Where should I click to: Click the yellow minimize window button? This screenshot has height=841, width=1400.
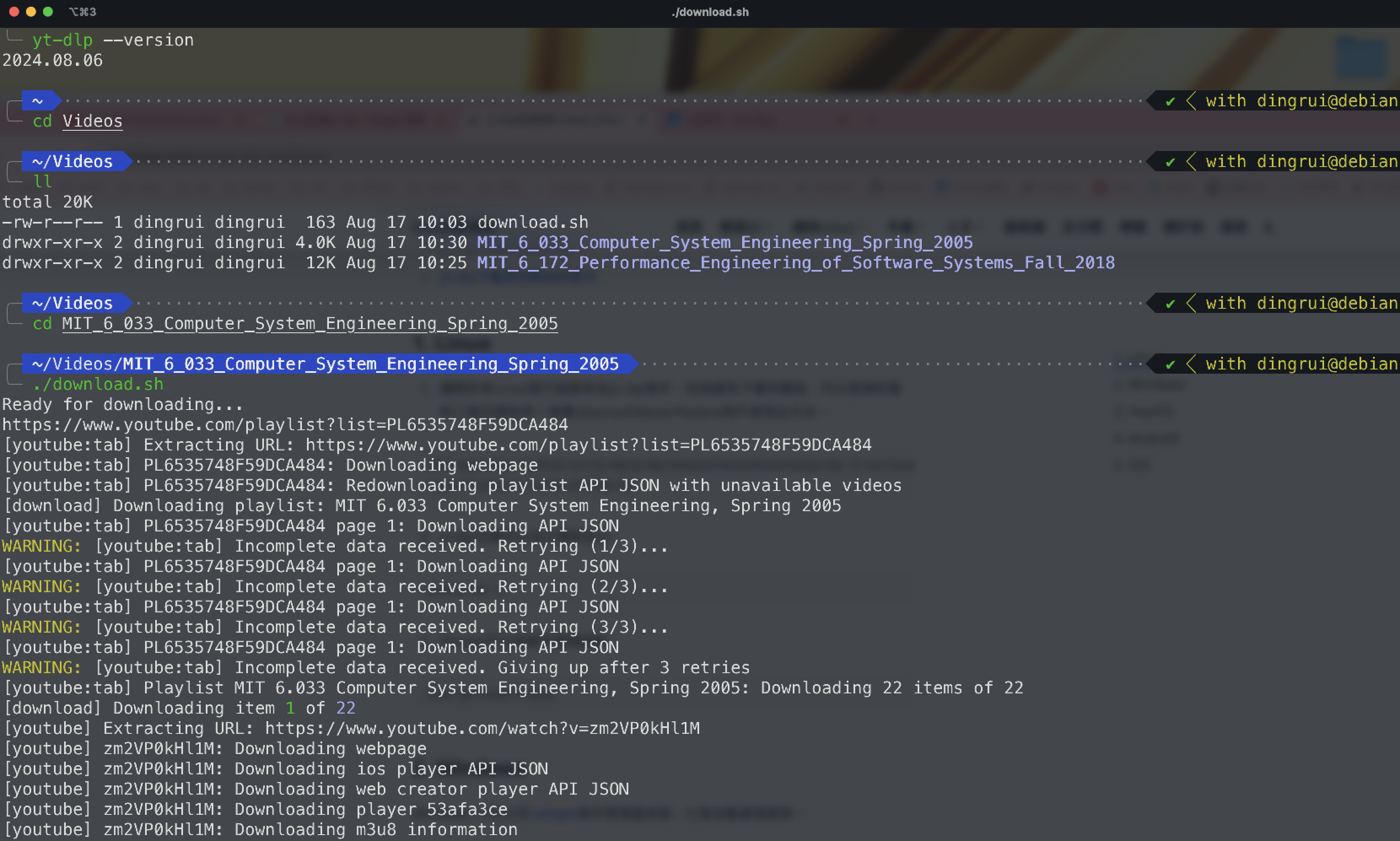tap(31, 11)
